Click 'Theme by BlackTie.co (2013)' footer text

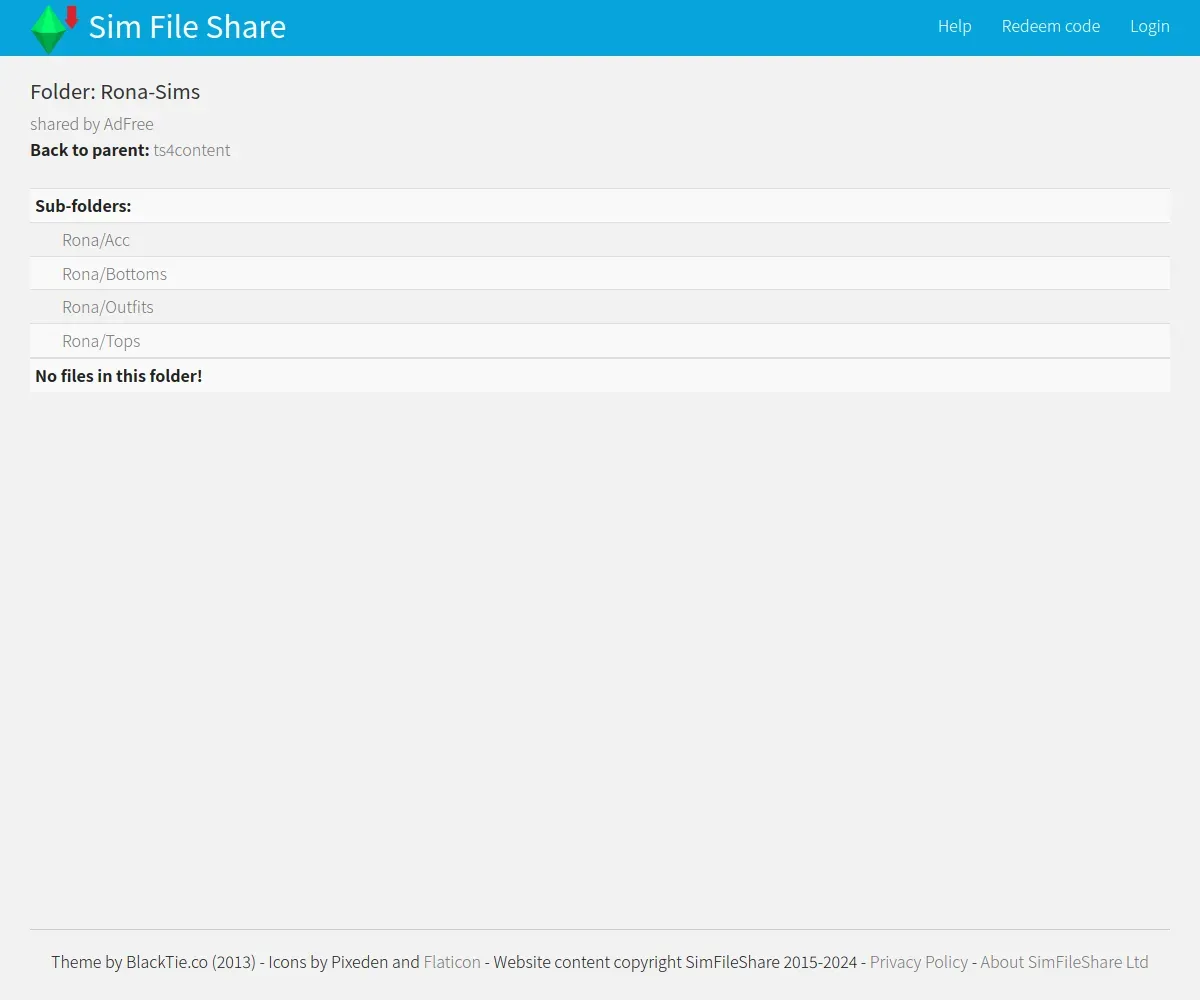point(153,962)
